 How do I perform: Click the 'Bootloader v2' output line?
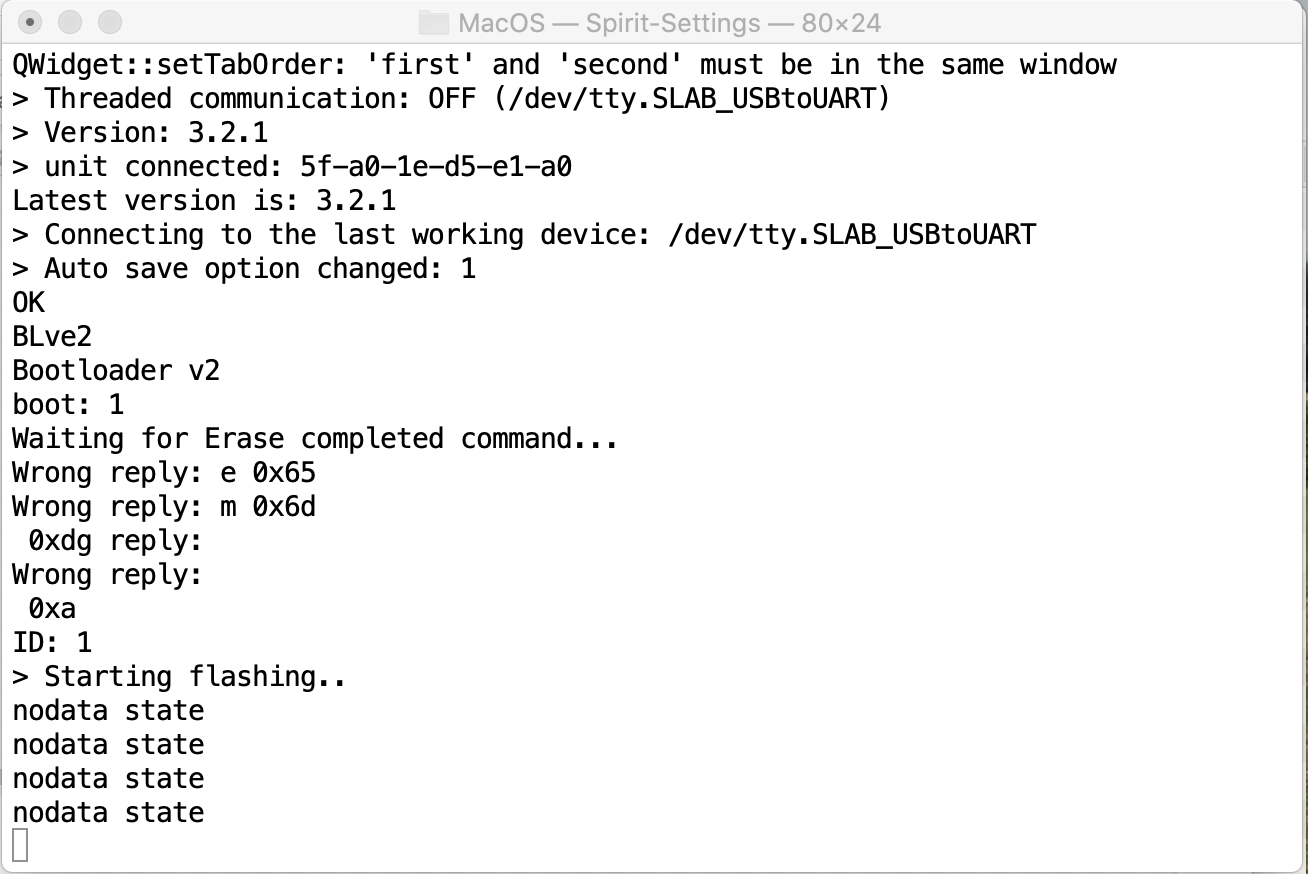tap(116, 371)
